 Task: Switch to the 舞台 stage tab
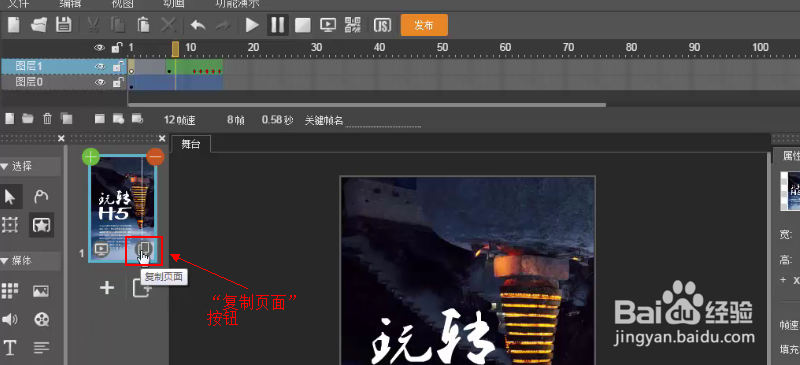(x=191, y=145)
